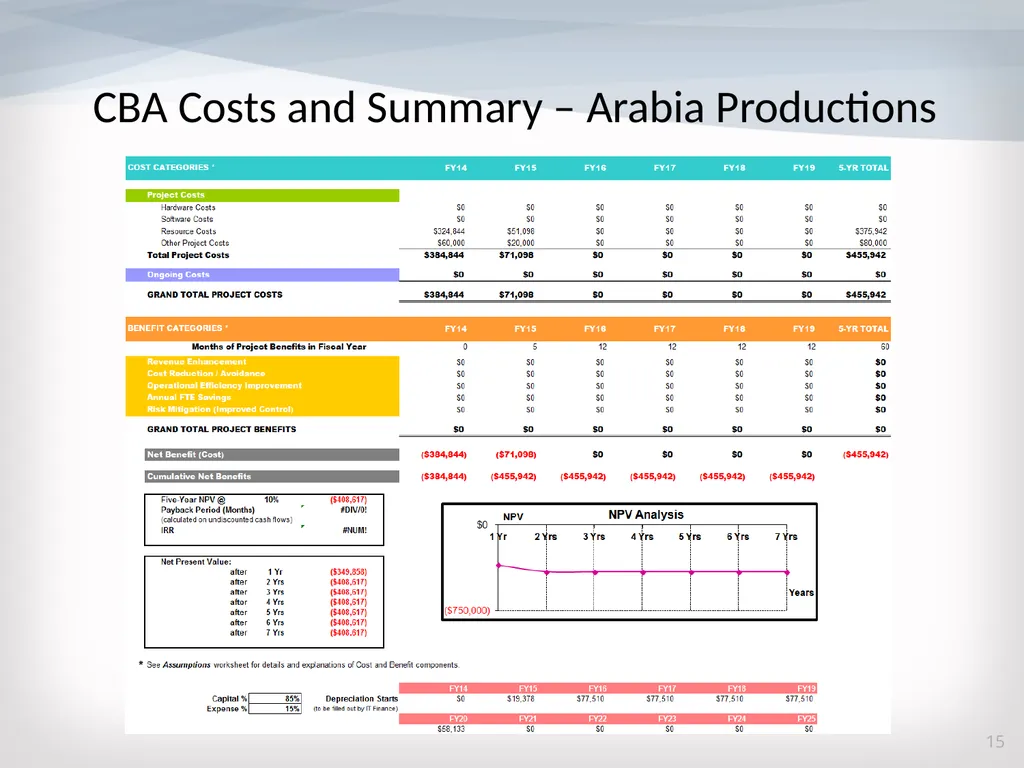Click the Assumptions worksheet footnote text
Image resolution: width=1024 pixels, height=768 pixels.
point(299,665)
